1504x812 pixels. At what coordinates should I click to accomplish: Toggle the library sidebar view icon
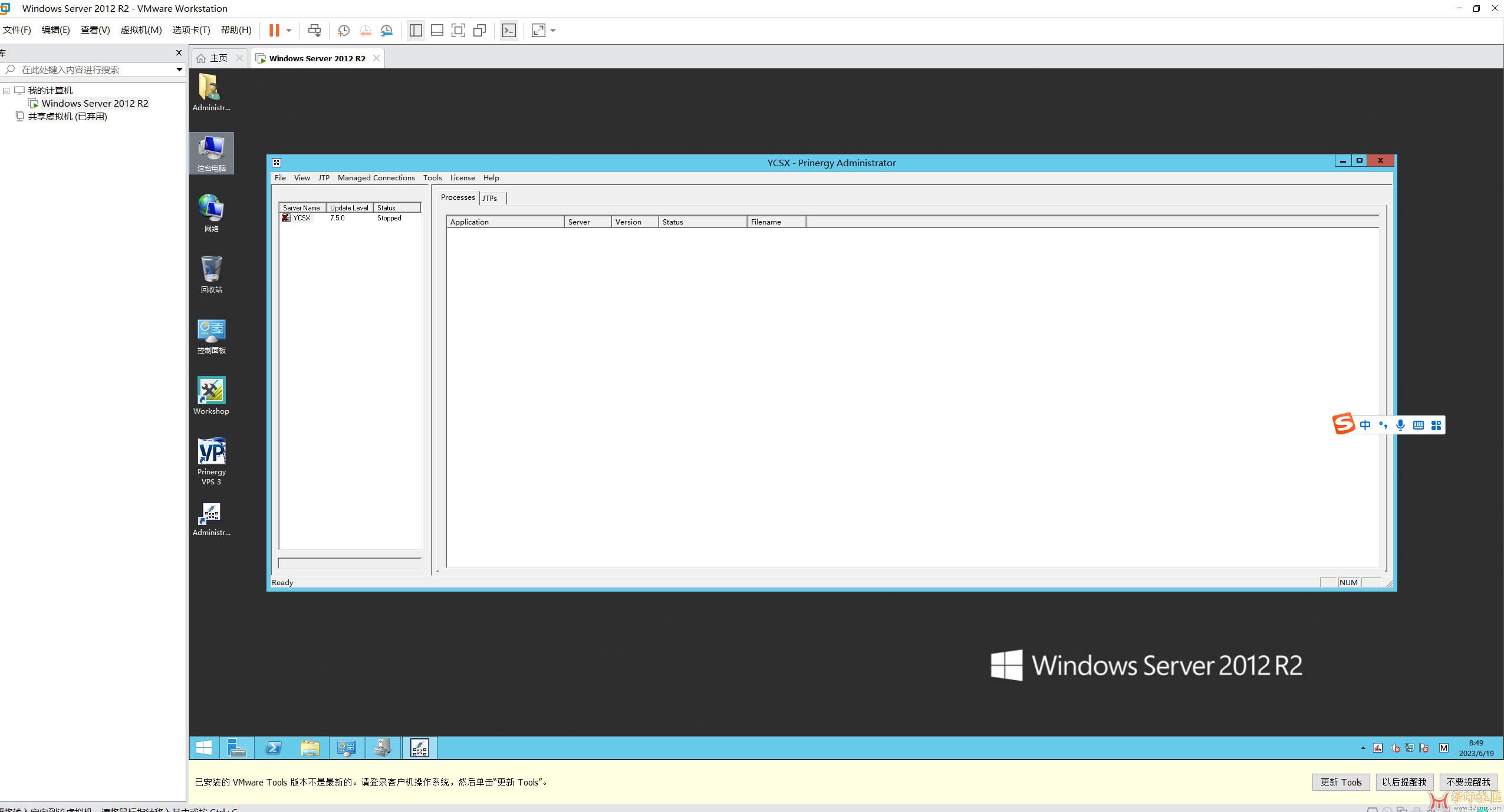pos(416,30)
